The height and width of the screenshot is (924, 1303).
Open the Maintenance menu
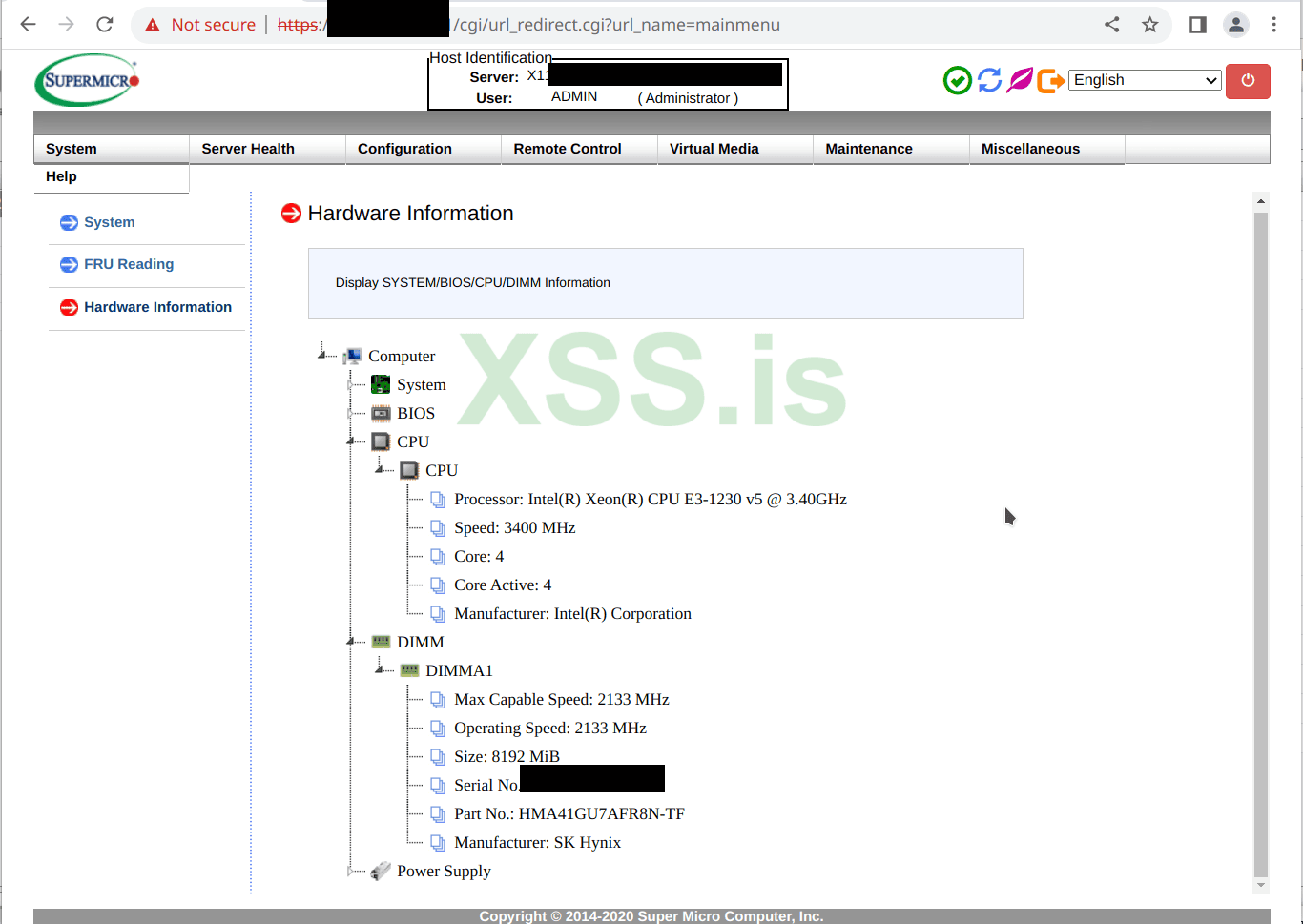click(868, 148)
